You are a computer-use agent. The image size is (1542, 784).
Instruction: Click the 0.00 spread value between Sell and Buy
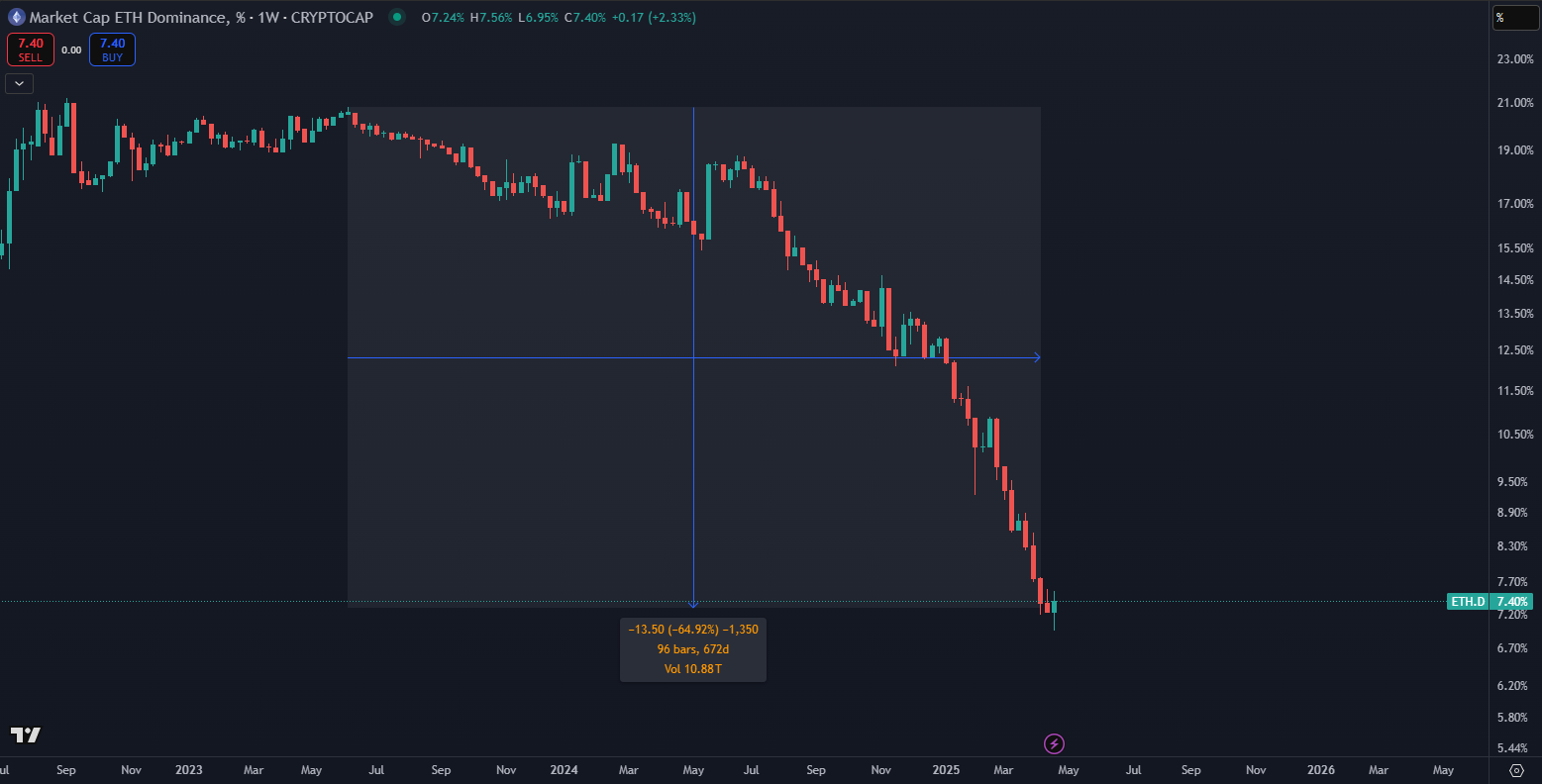click(x=71, y=49)
